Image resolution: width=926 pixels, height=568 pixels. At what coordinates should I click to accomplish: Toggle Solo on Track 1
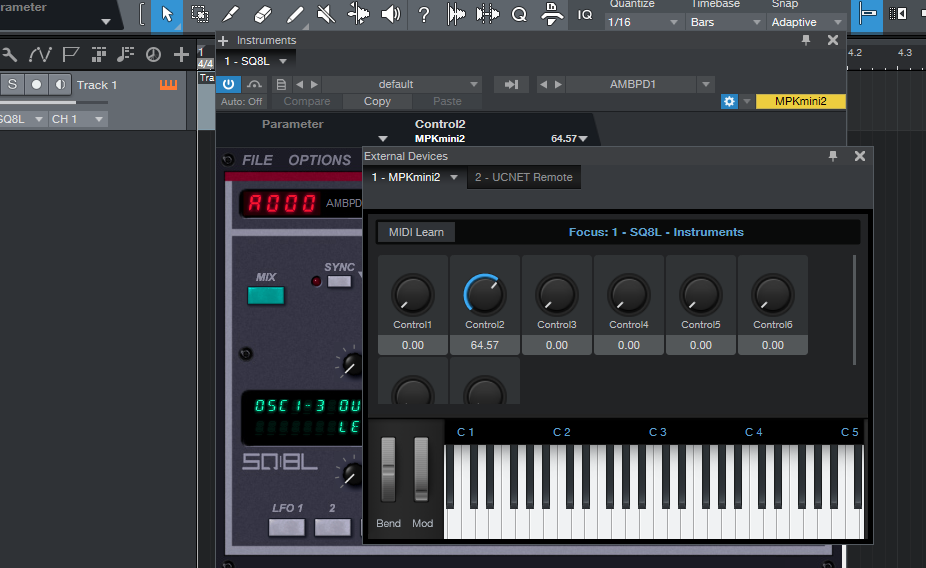click(13, 85)
